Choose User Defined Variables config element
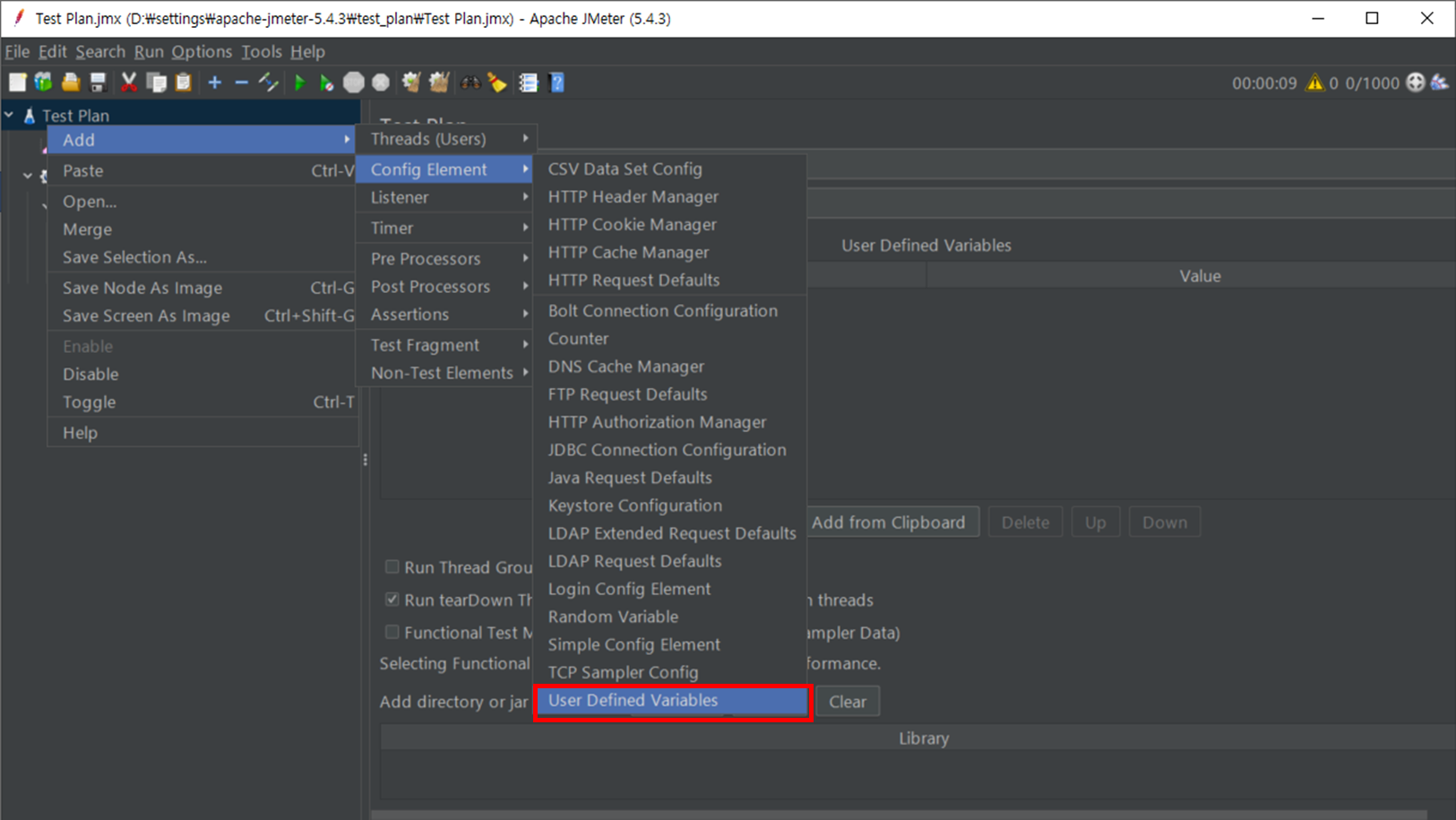Screen dimensions: 1456x820 click(x=672, y=701)
